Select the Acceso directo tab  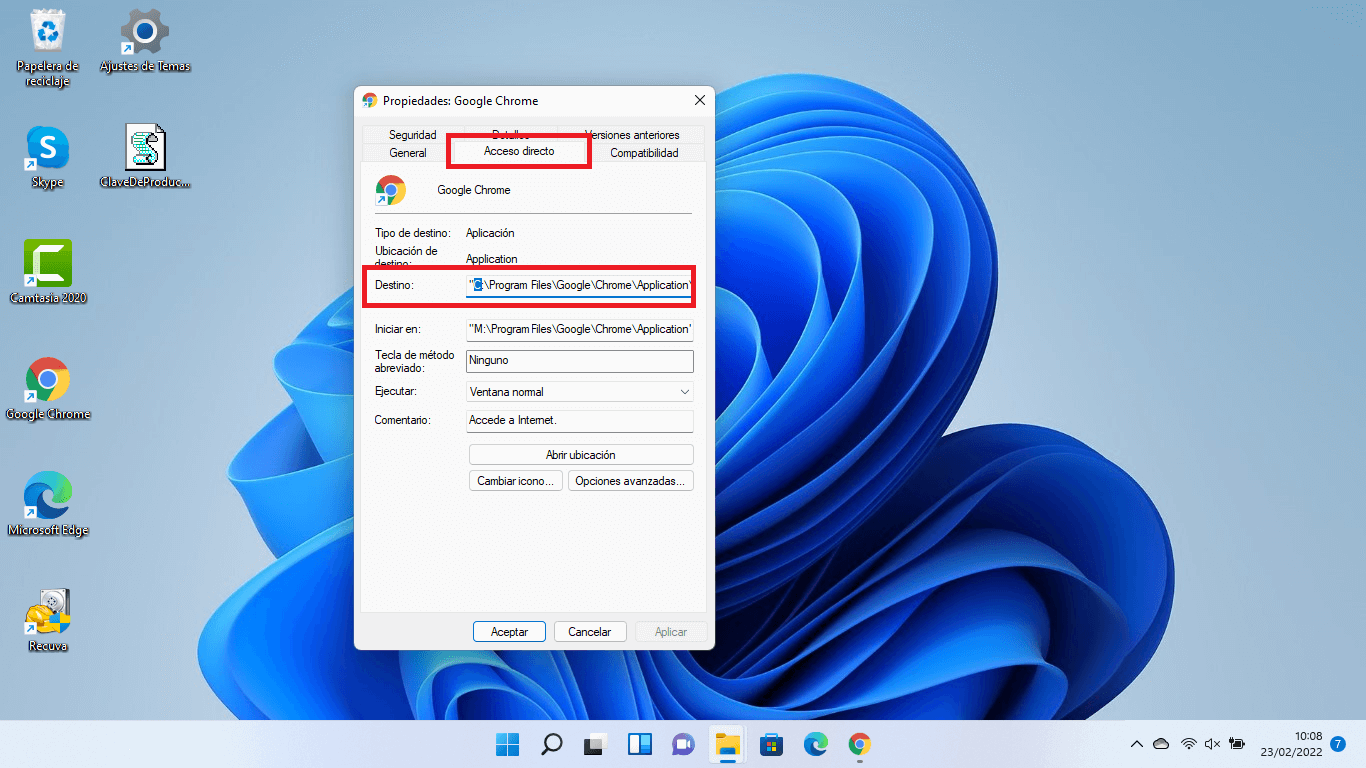coord(519,151)
